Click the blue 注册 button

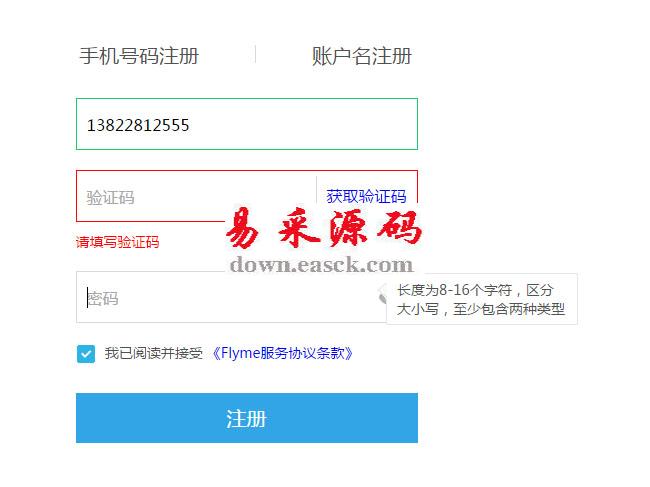click(247, 418)
